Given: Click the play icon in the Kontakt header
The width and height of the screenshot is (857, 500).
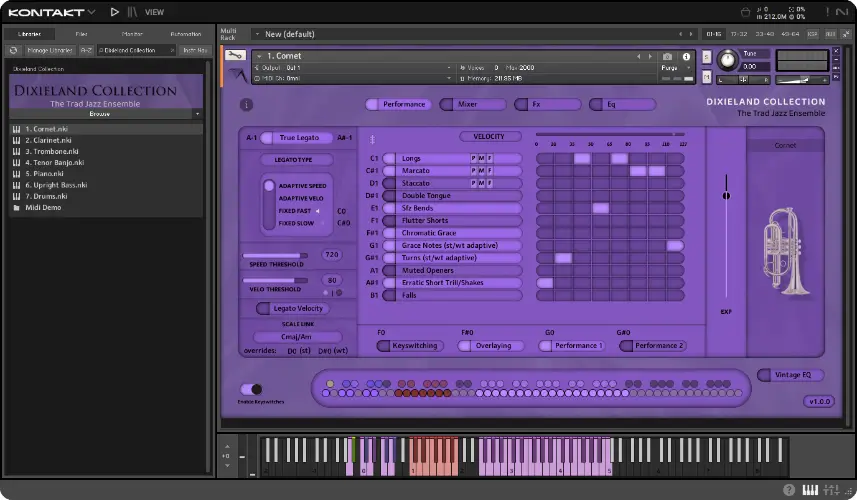Looking at the screenshot, I should pyautogui.click(x=115, y=12).
